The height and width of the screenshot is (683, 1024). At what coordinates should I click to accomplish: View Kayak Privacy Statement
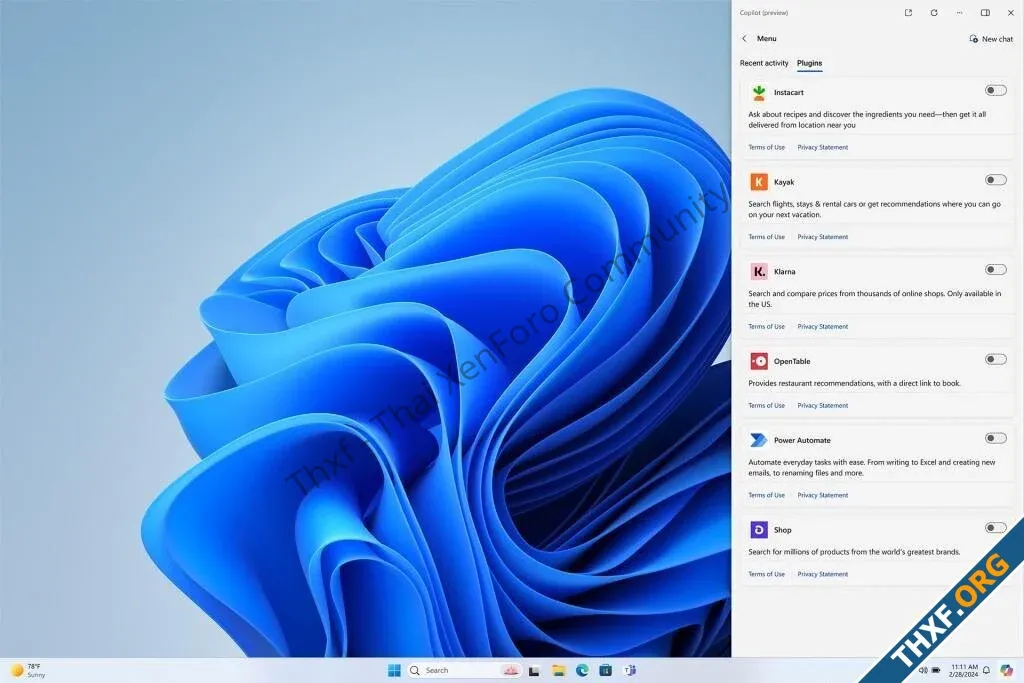click(822, 237)
